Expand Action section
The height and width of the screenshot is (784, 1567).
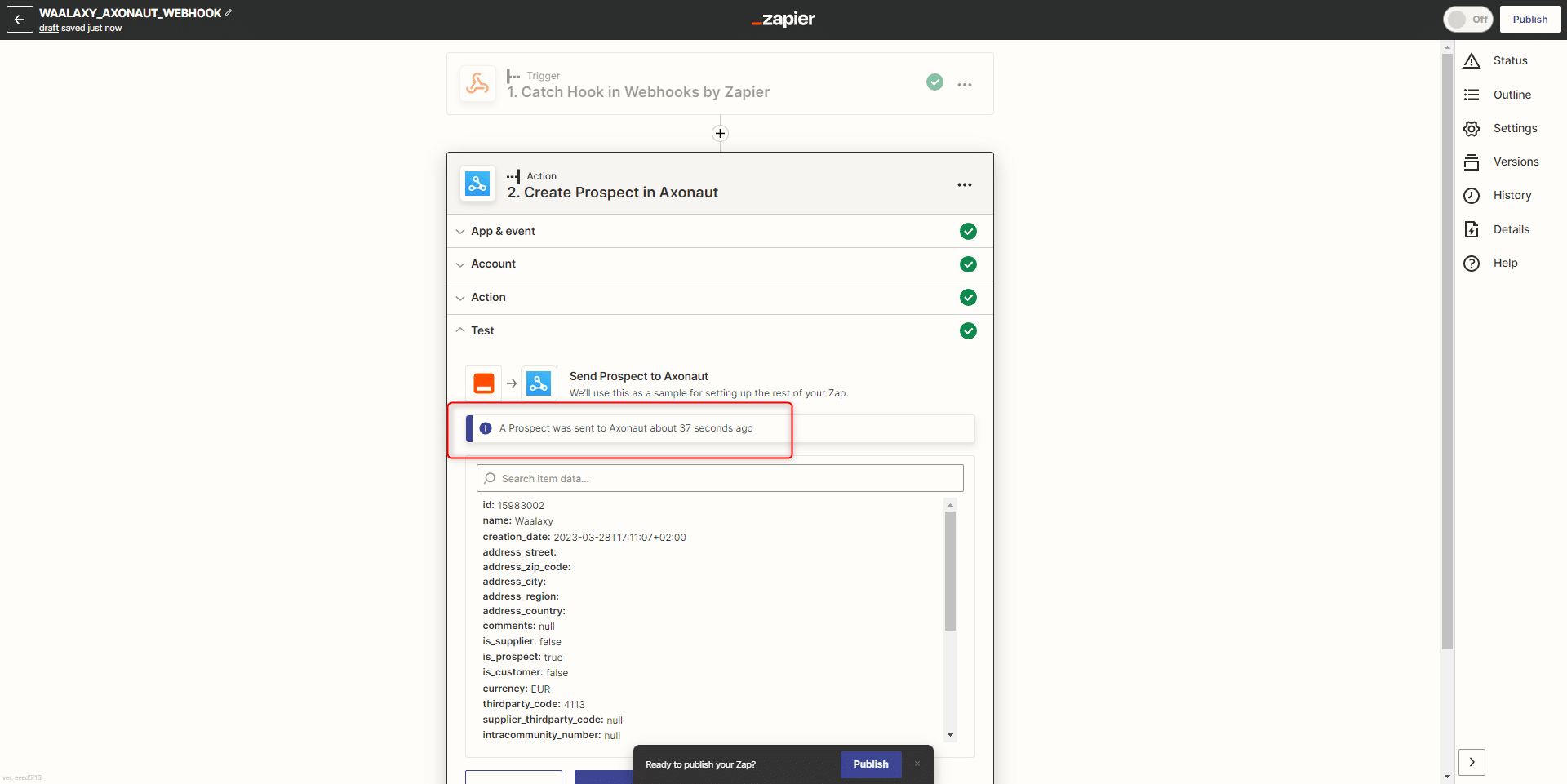click(x=720, y=298)
